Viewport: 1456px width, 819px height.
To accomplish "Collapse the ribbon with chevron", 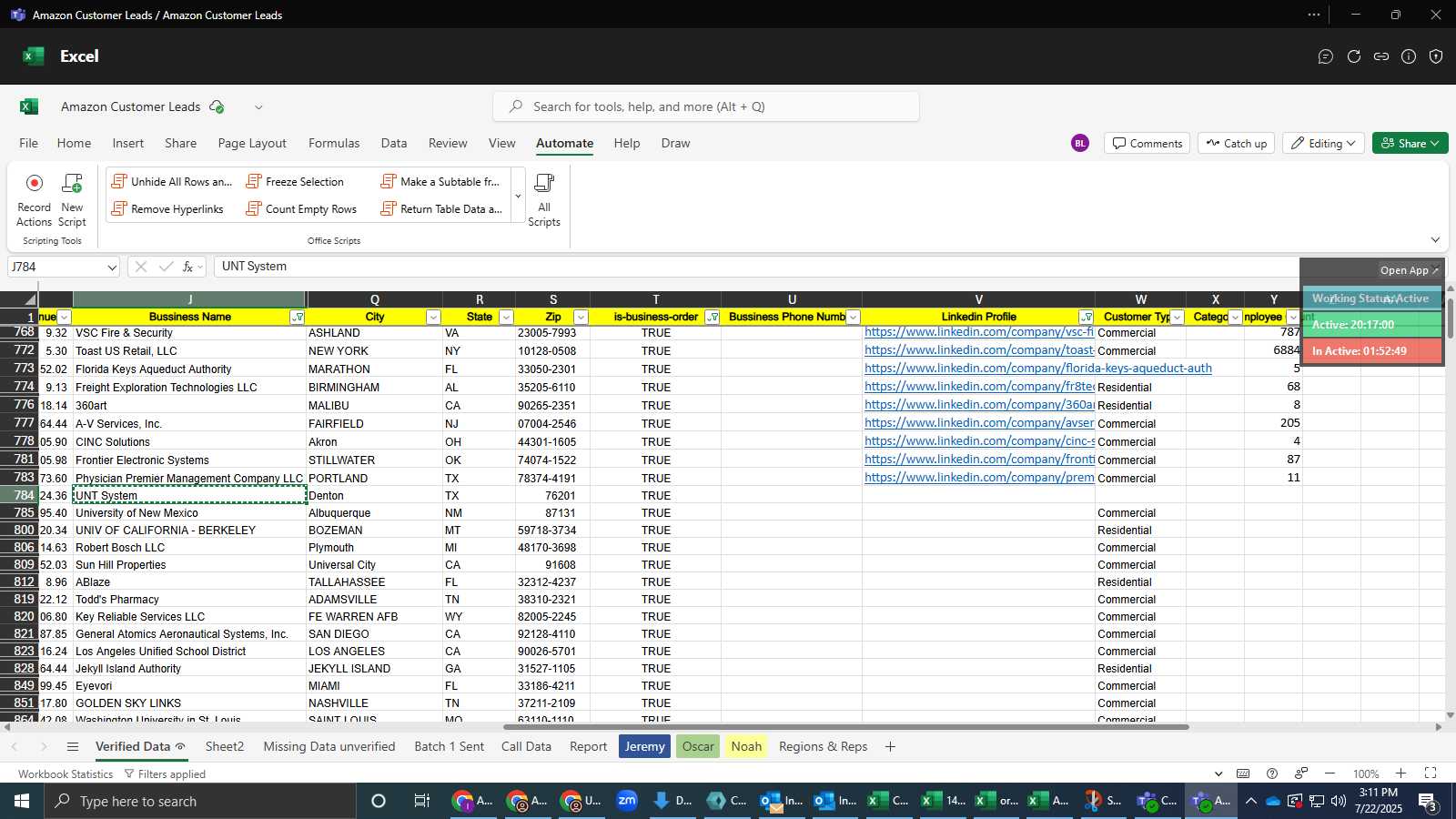I will (x=1435, y=240).
